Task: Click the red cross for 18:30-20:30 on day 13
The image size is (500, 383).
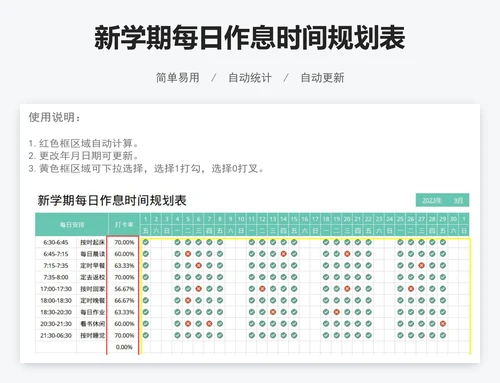Action: 273,312
